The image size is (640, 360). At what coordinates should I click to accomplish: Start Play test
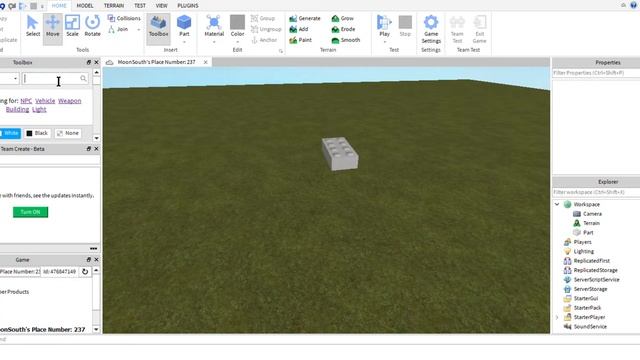pos(384,25)
